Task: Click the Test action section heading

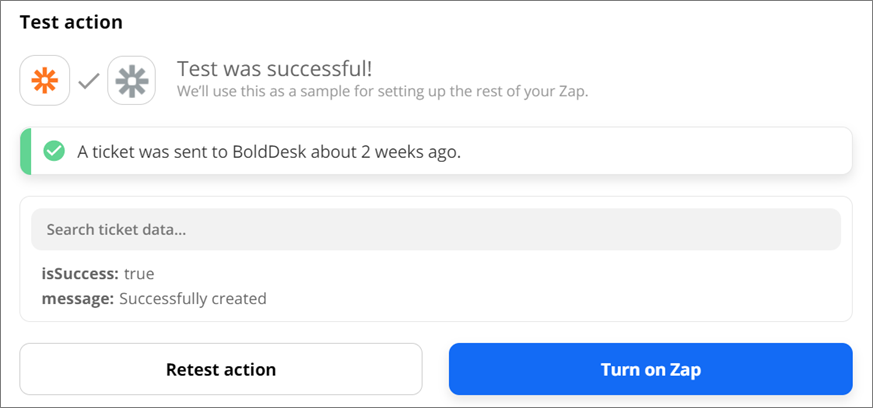Action: [71, 22]
